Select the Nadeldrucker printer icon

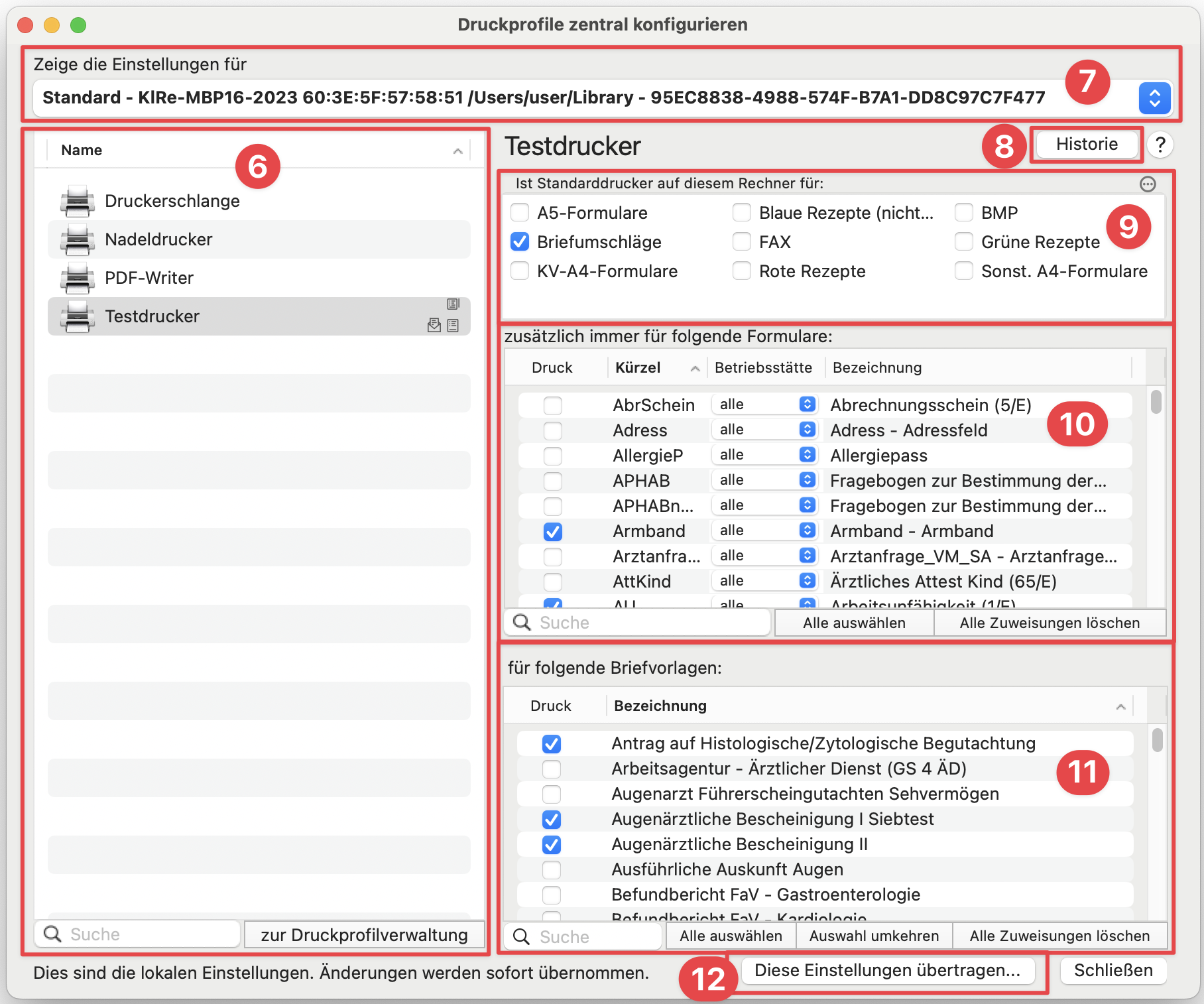click(78, 240)
